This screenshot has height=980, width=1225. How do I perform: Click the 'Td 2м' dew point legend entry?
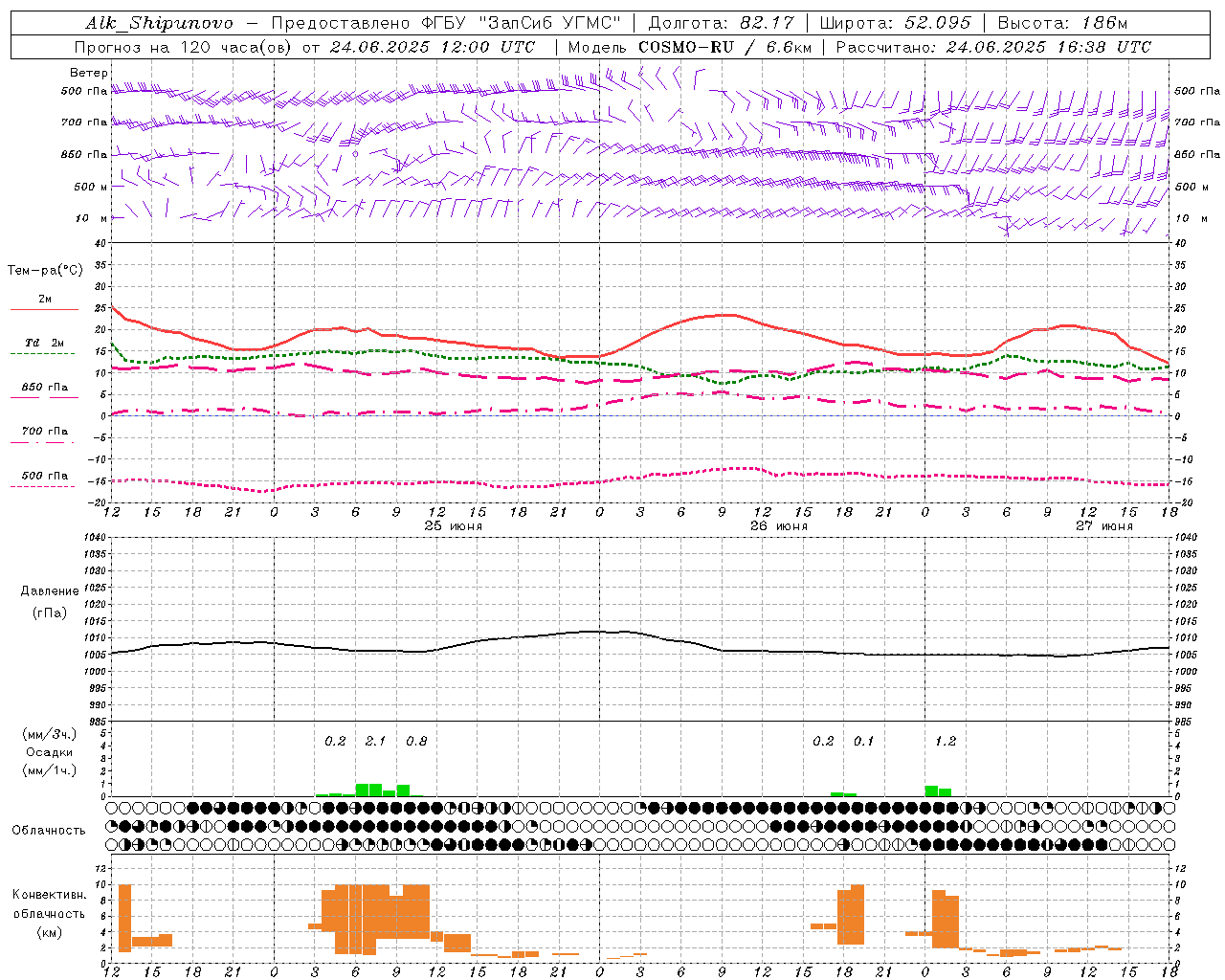[45, 343]
